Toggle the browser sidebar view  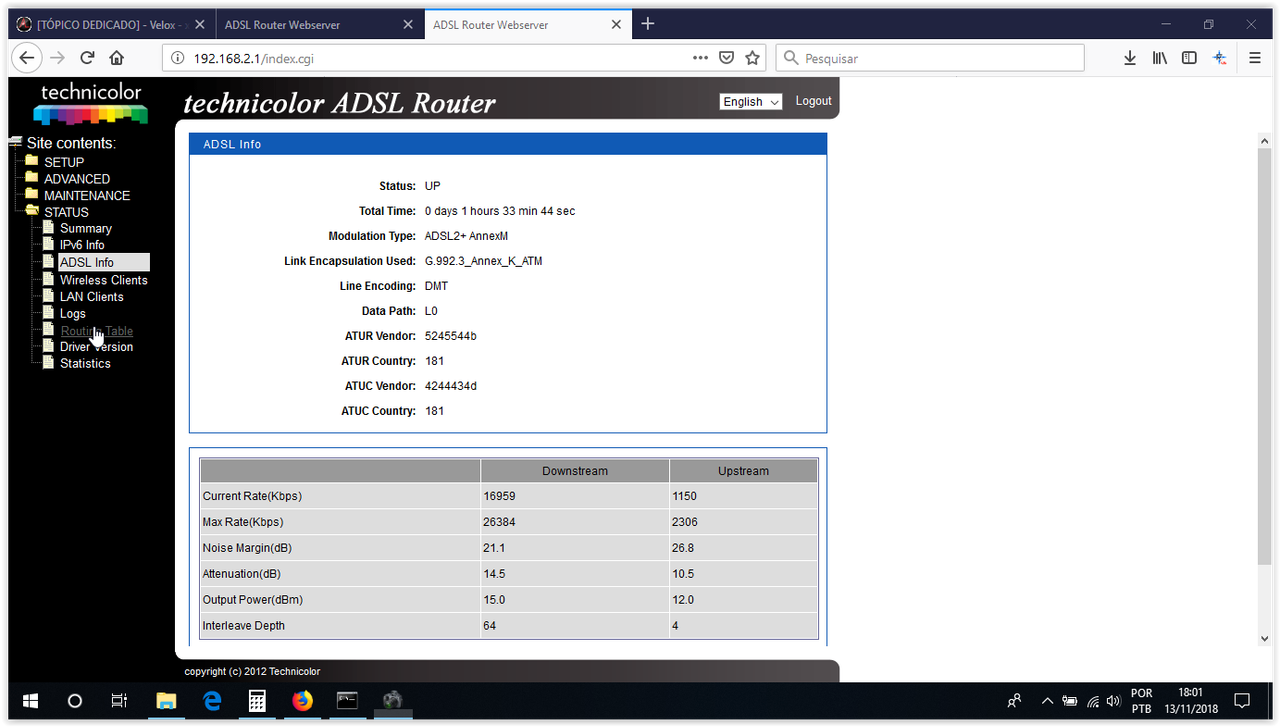pyautogui.click(x=1189, y=57)
